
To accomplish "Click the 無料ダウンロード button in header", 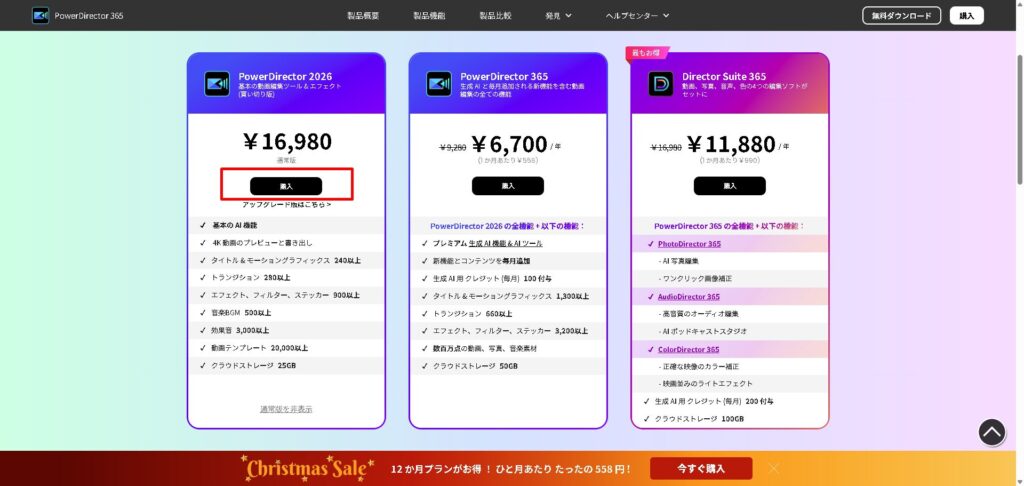I will [x=901, y=15].
